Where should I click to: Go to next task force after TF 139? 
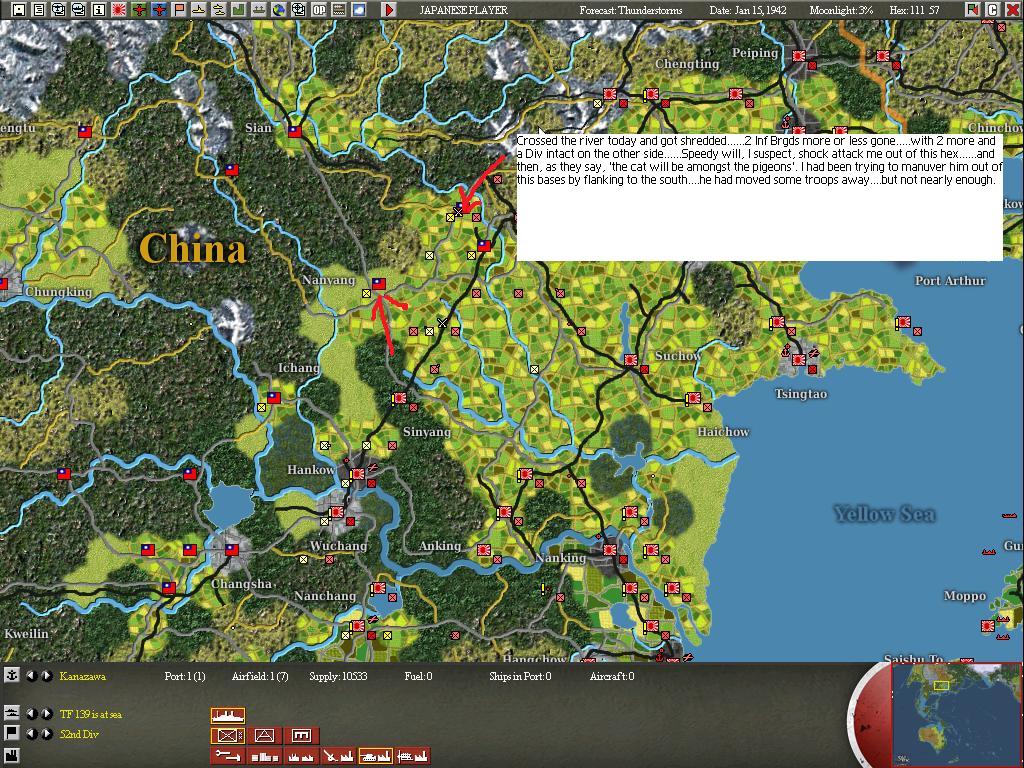click(46, 714)
